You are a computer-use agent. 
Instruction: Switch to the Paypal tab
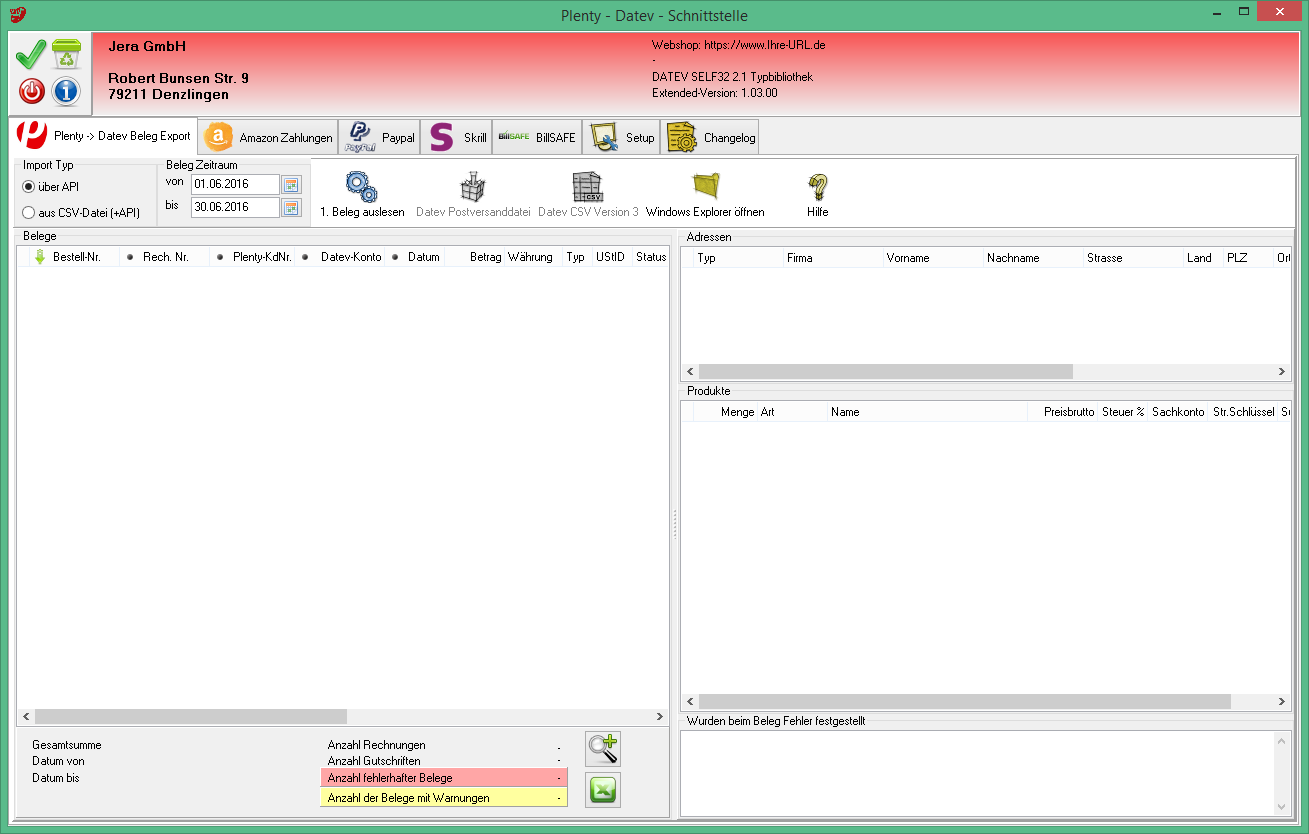[380, 138]
